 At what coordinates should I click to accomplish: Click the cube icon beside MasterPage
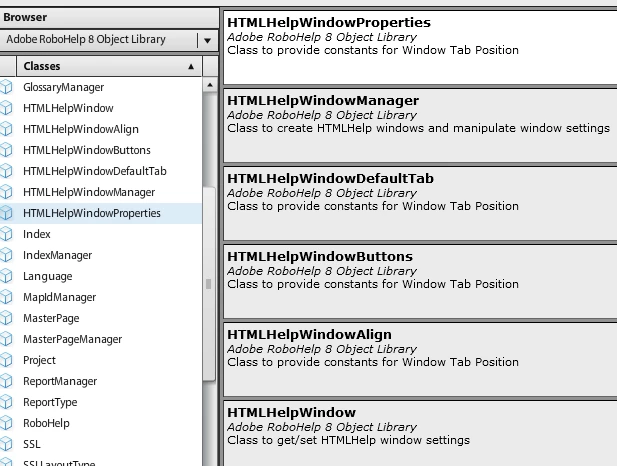click(x=6, y=318)
